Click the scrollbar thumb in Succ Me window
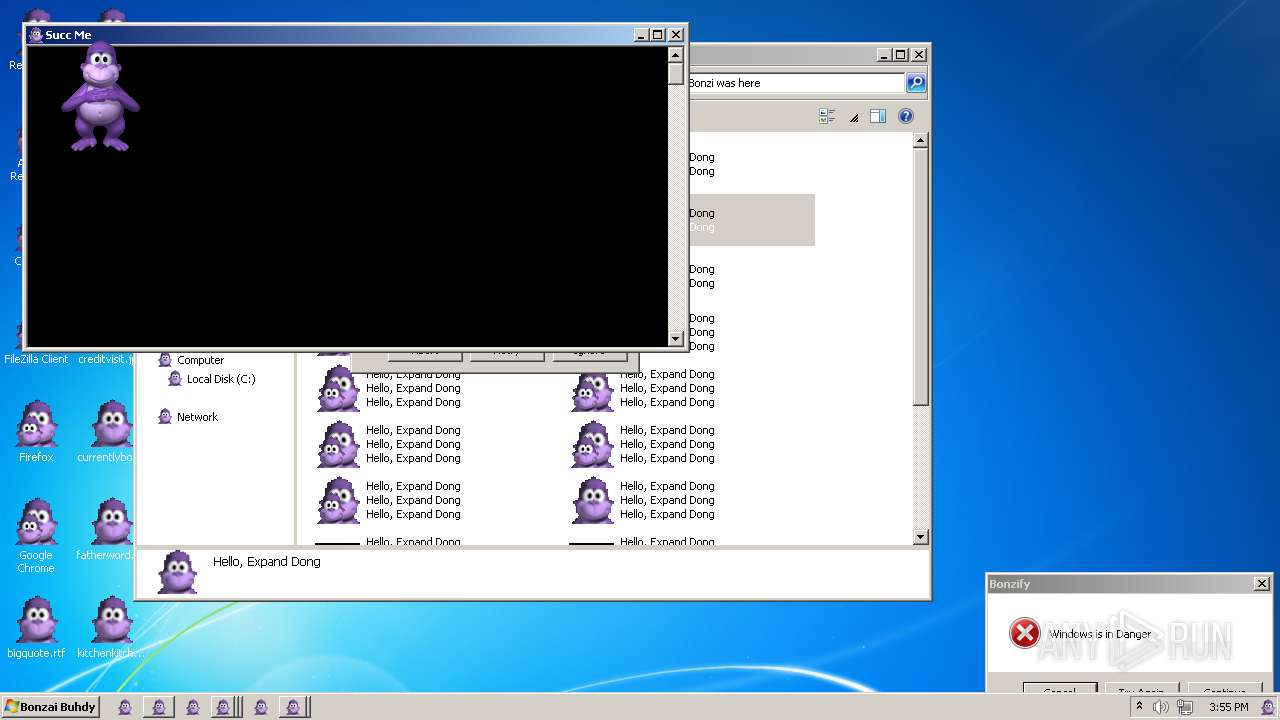The height and width of the screenshot is (720, 1280). pyautogui.click(x=676, y=74)
